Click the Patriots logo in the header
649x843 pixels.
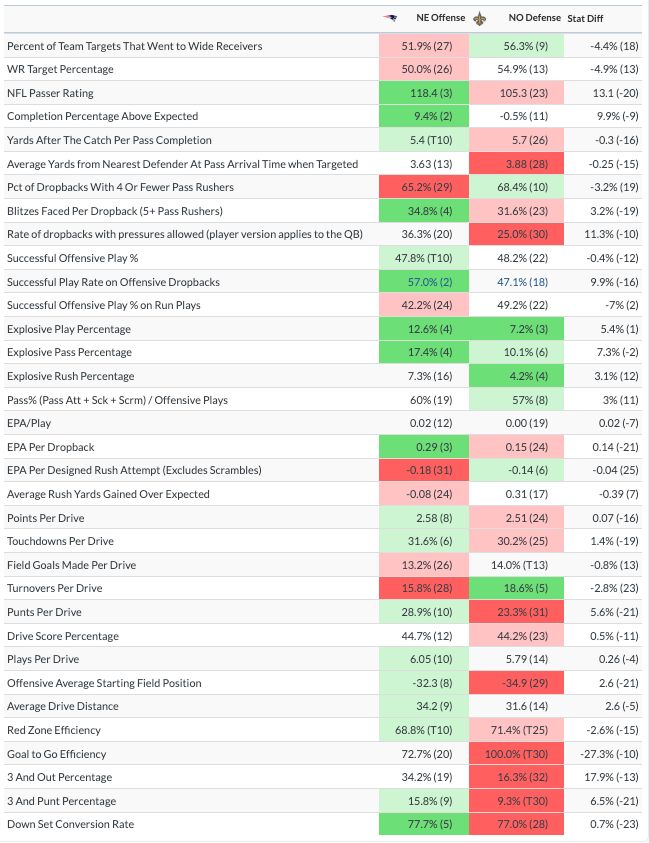(391, 18)
